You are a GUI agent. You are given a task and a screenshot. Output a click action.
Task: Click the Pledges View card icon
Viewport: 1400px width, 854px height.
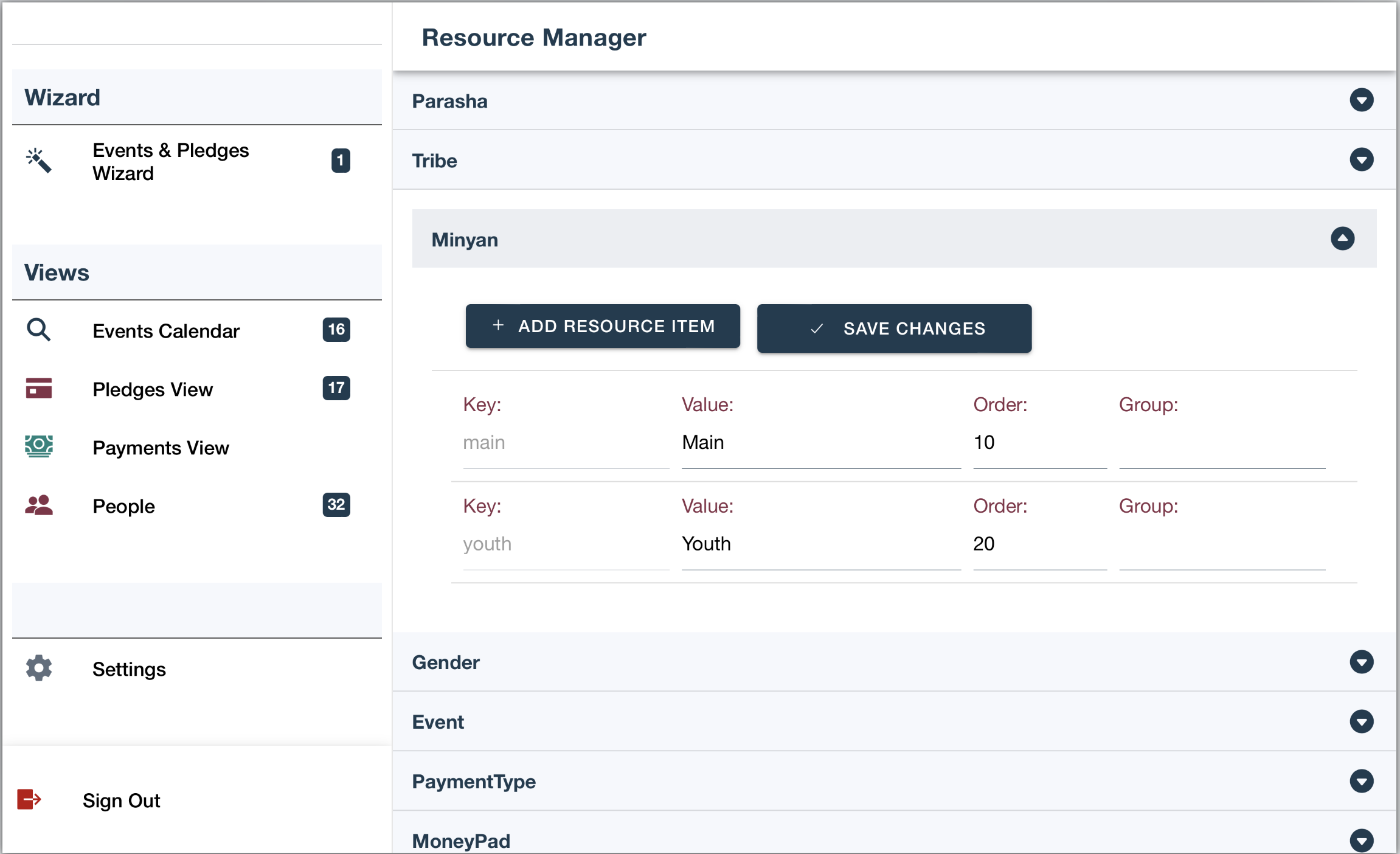click(39, 388)
